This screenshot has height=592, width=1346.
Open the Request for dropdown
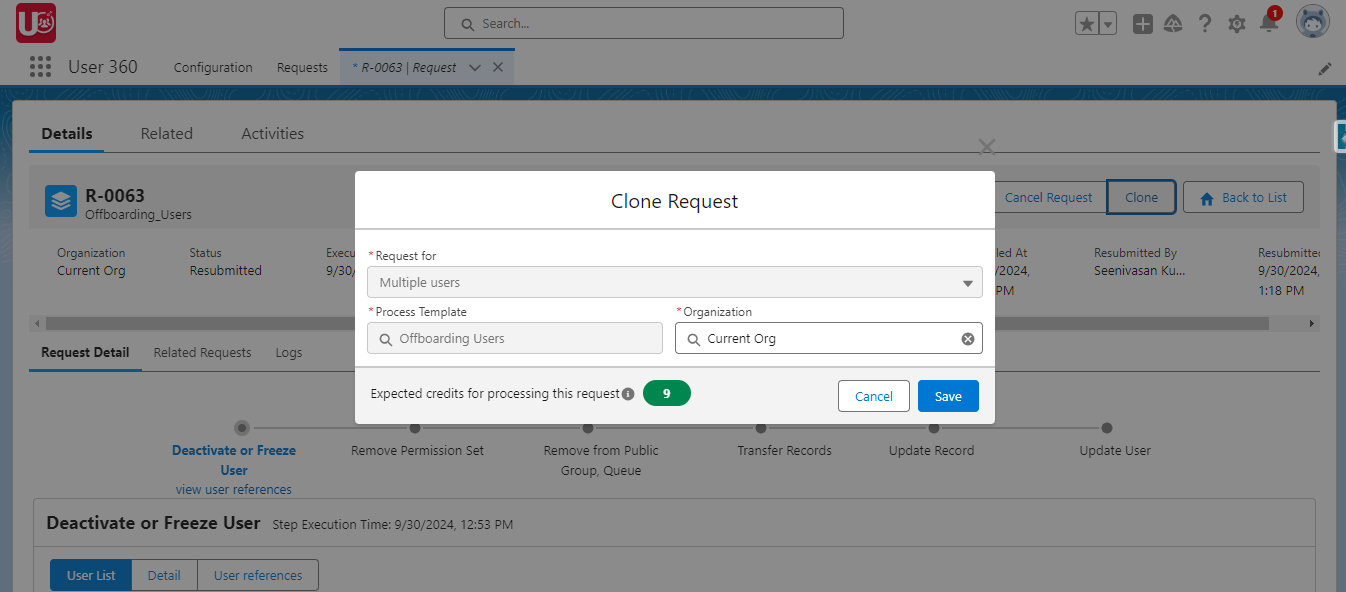pyautogui.click(x=675, y=282)
